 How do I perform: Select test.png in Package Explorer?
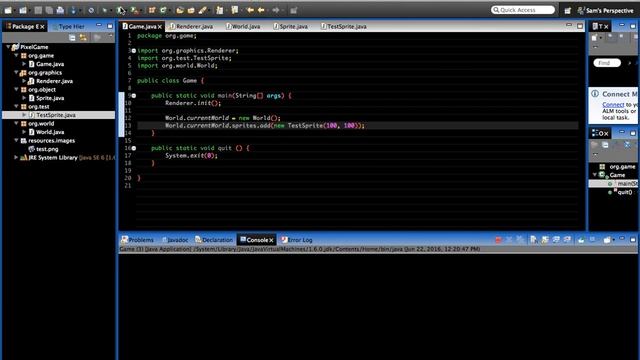[x=43, y=149]
